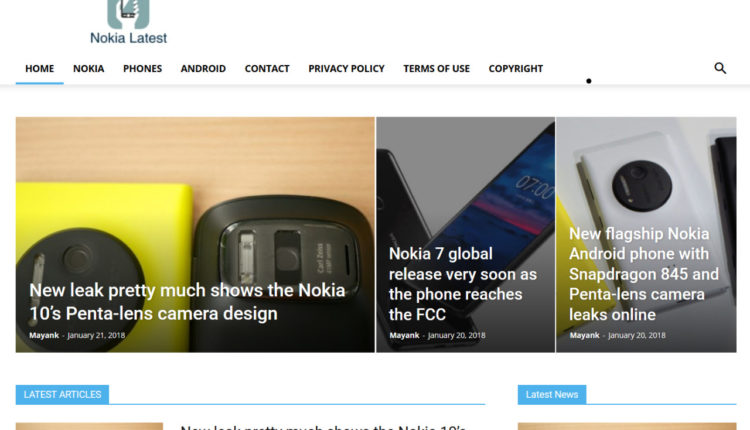Viewport: 750px width, 430px height.
Task: Click author Mayank under Nokia 7 article
Action: tap(404, 335)
